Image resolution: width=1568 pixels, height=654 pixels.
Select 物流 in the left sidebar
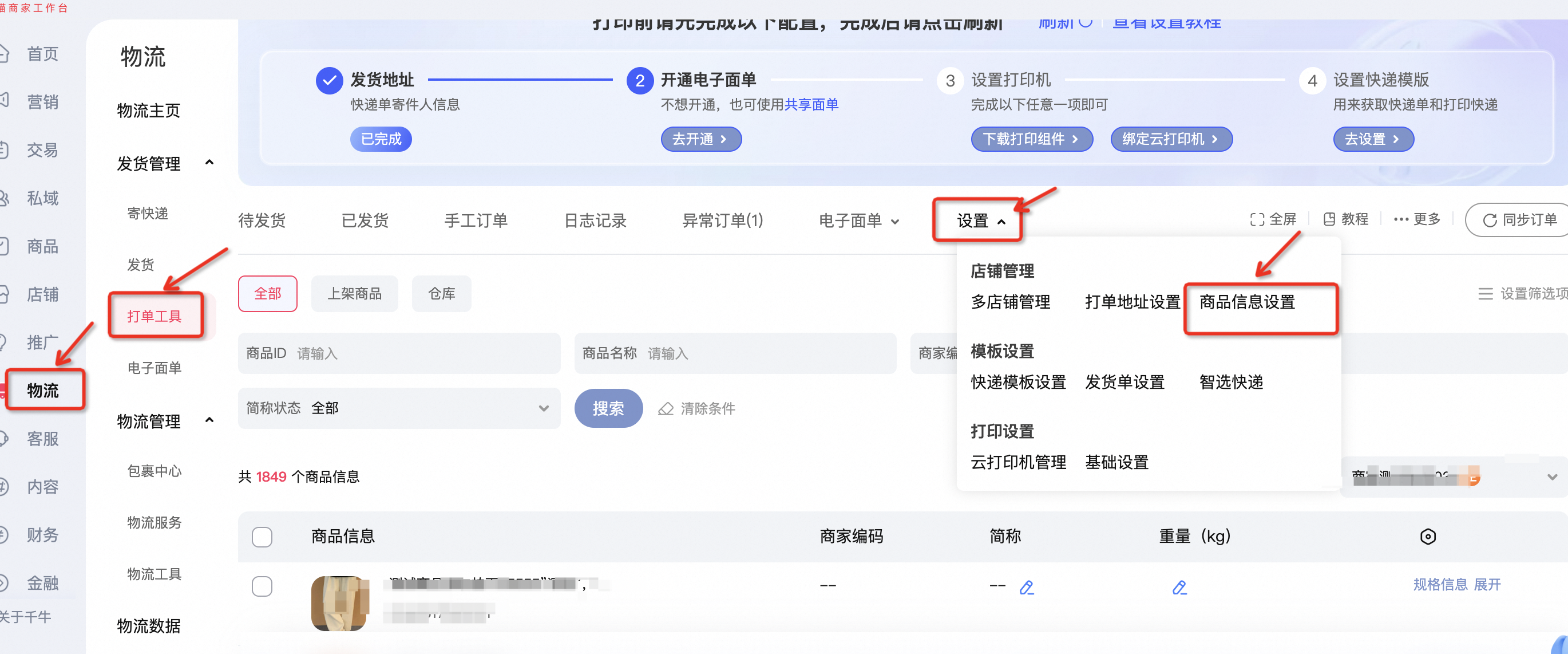pyautogui.click(x=42, y=391)
